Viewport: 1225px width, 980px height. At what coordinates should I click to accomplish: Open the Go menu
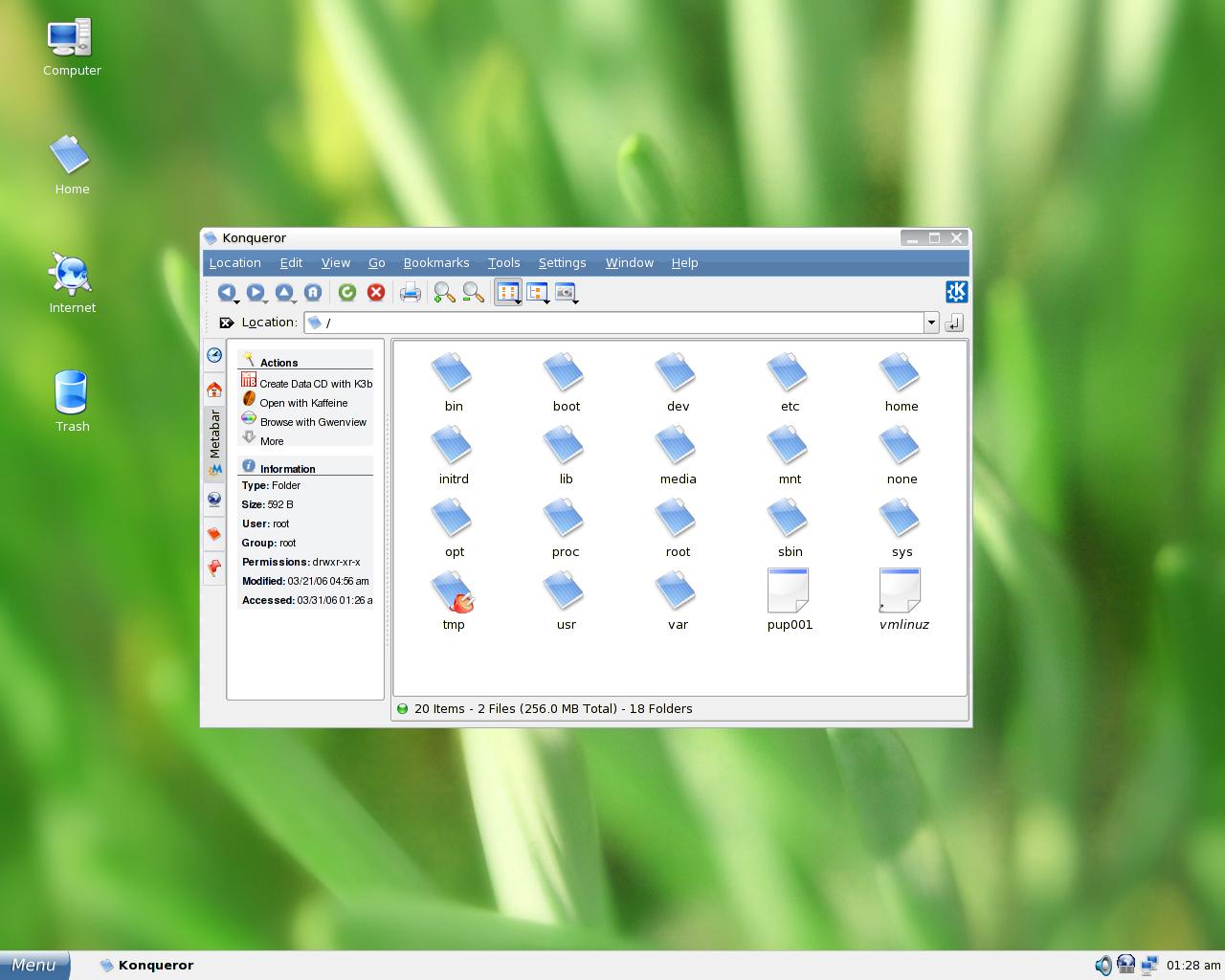377,262
